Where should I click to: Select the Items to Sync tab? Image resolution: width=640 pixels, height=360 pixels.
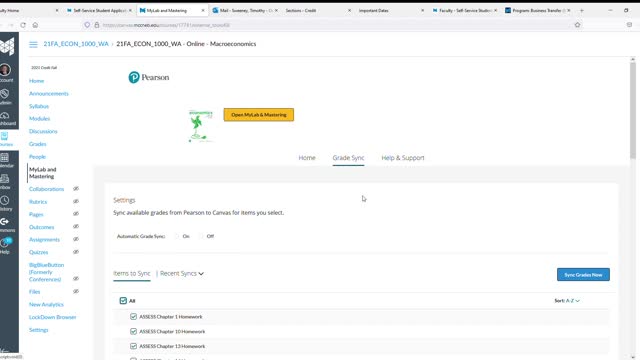(132, 273)
